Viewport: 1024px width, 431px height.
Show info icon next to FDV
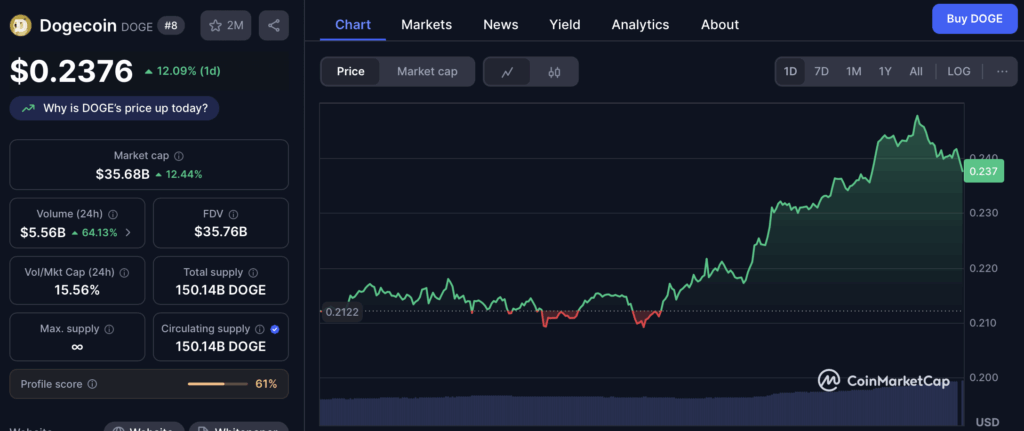pyautogui.click(x=234, y=214)
